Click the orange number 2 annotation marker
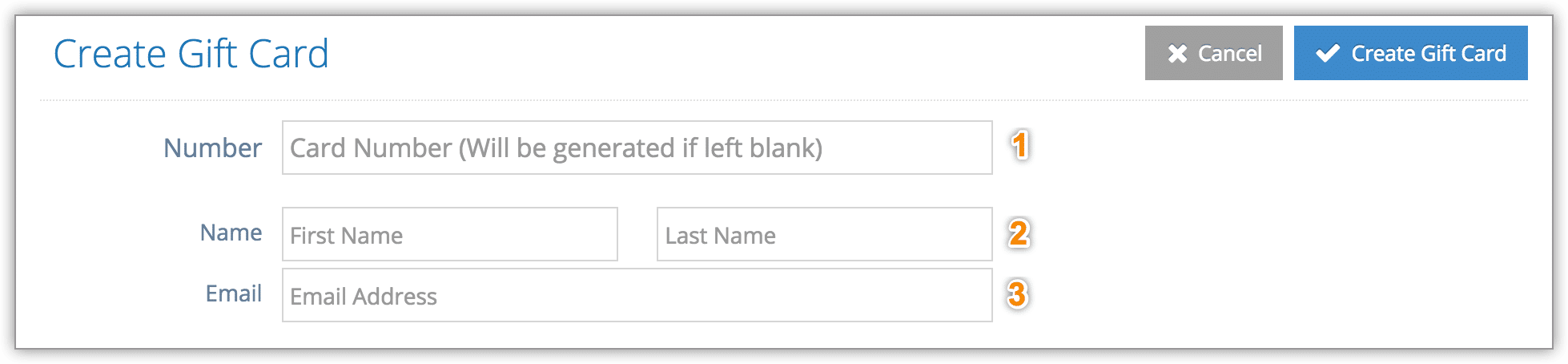 (1019, 233)
